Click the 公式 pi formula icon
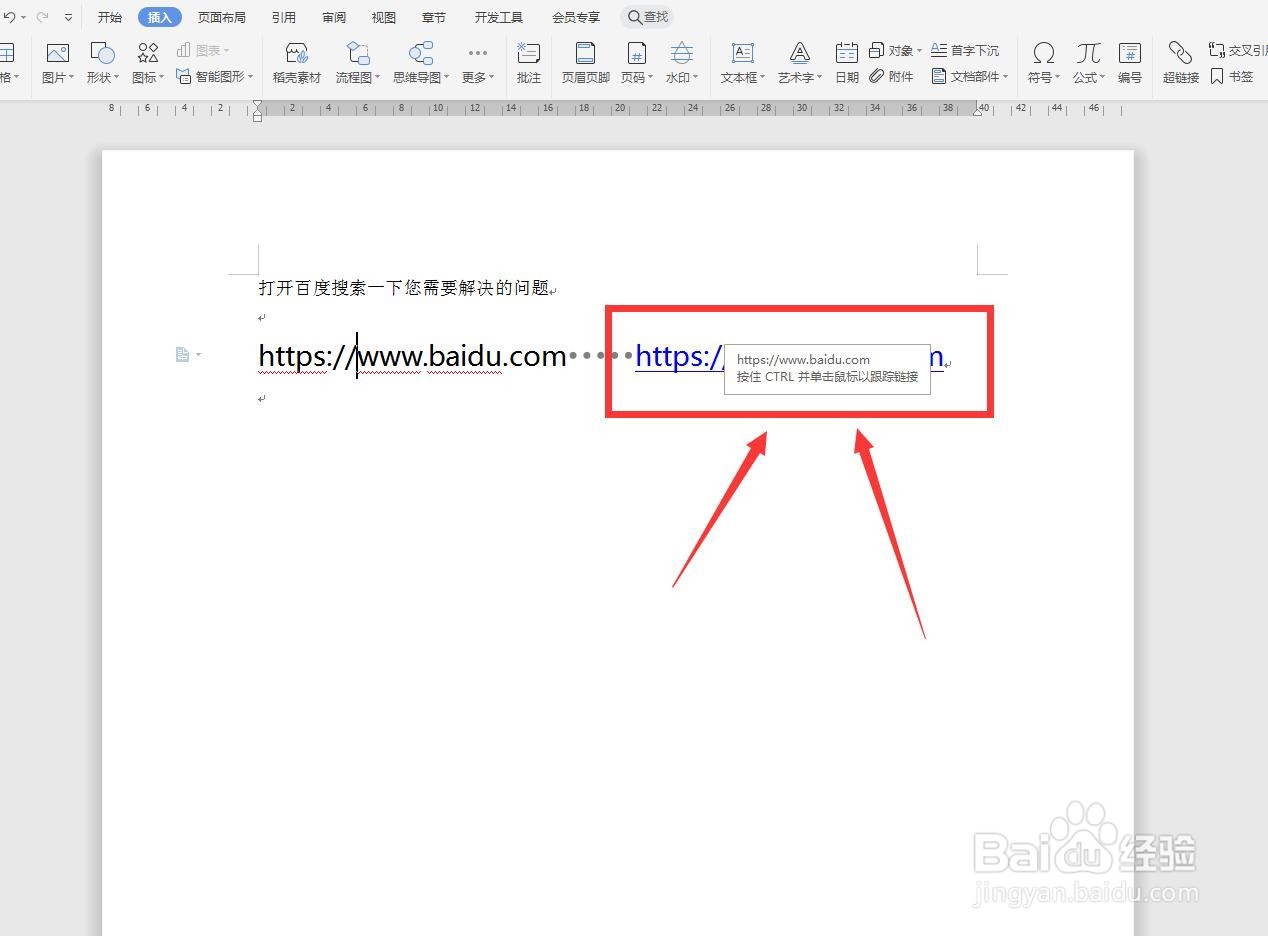 [1088, 53]
